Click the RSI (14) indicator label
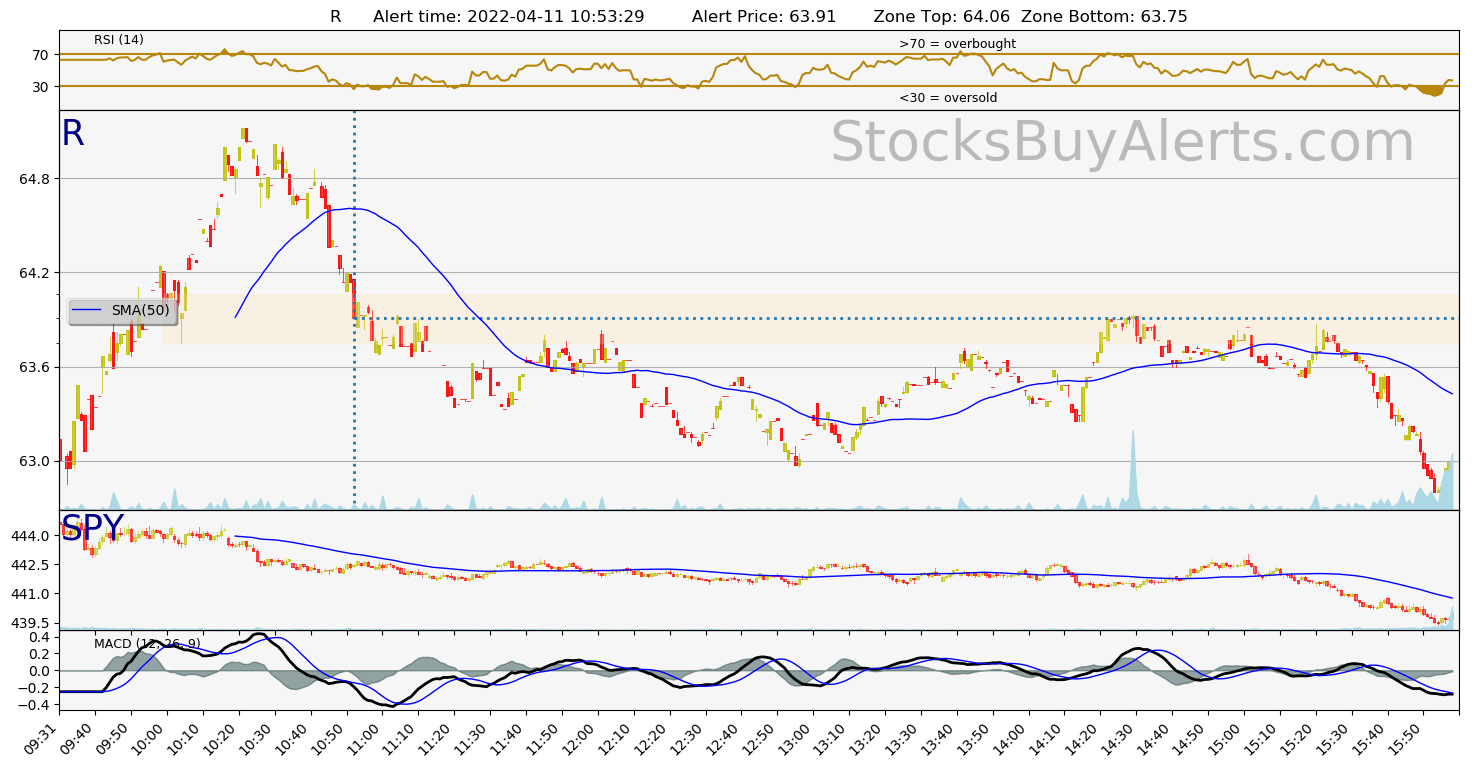1474x768 pixels. click(119, 40)
